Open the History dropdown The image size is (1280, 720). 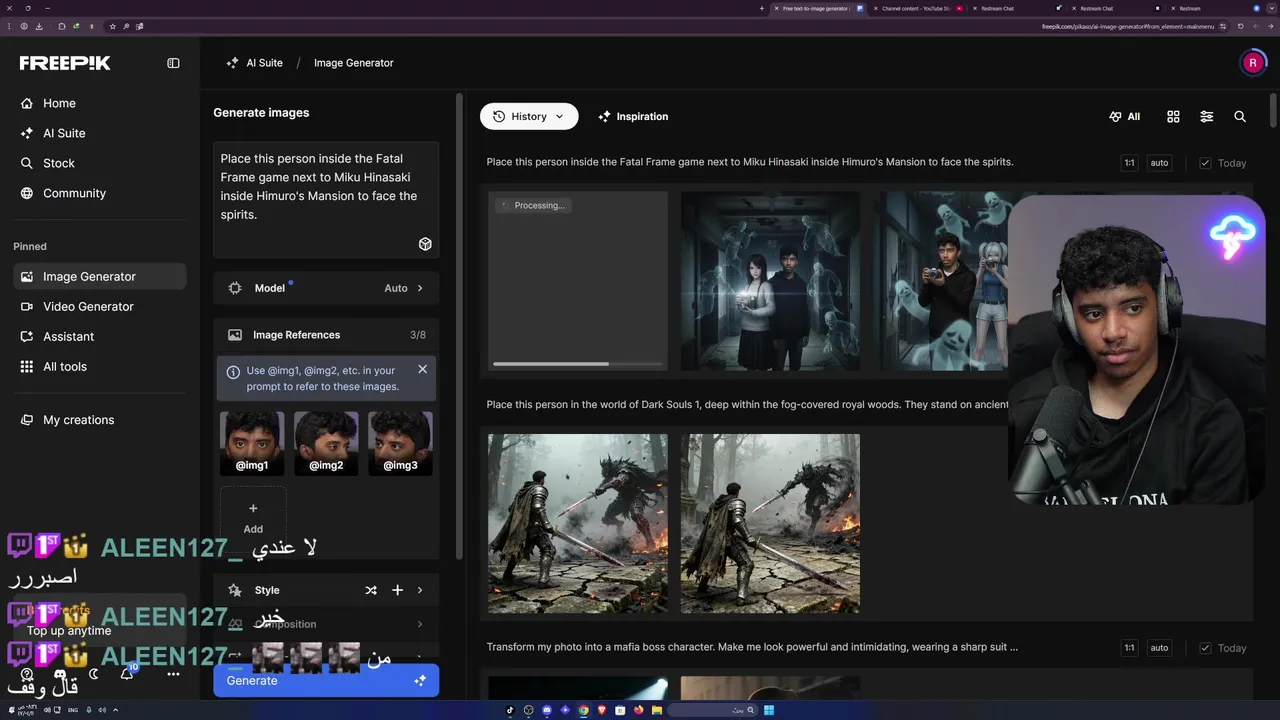click(529, 116)
